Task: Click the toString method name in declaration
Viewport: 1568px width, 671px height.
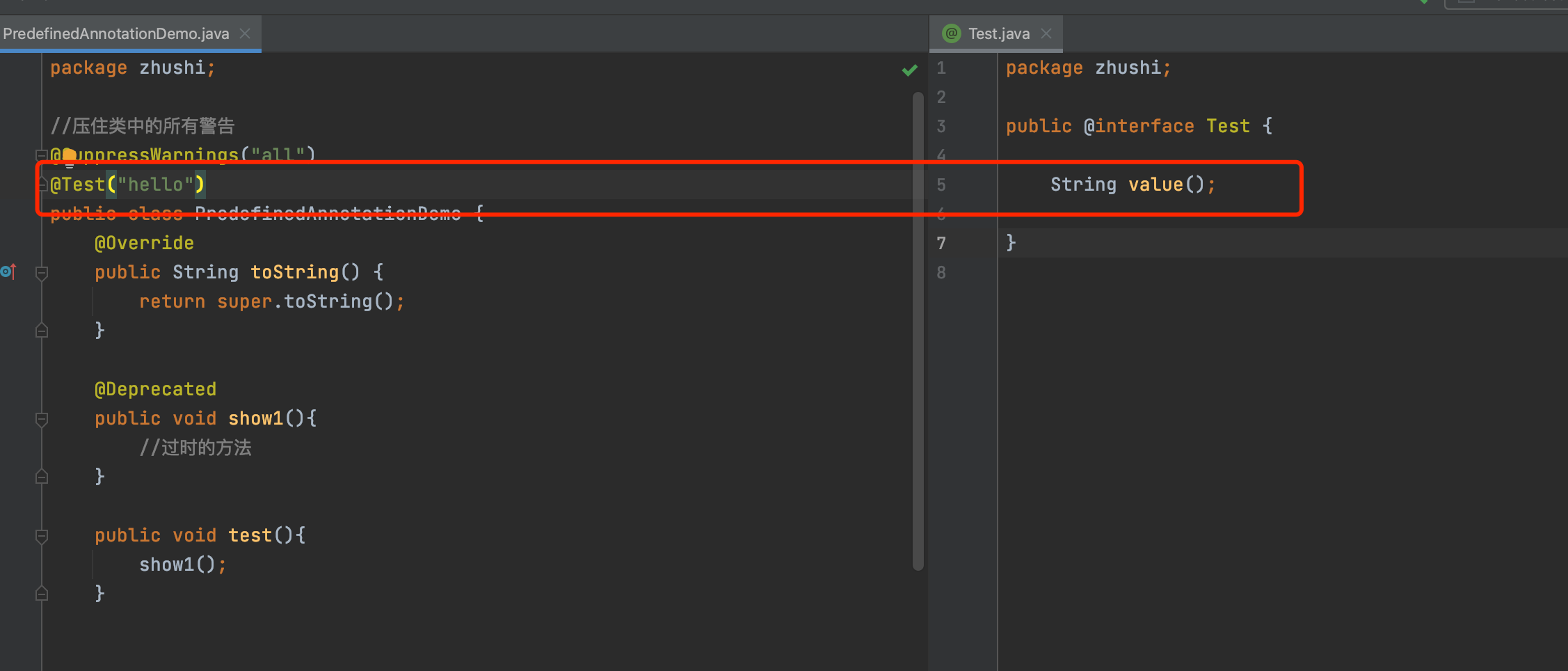Action: (x=295, y=272)
